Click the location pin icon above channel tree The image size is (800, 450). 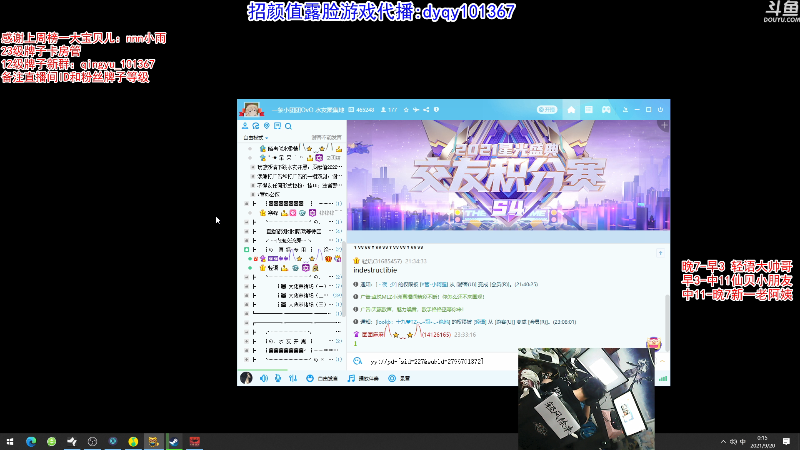266,126
